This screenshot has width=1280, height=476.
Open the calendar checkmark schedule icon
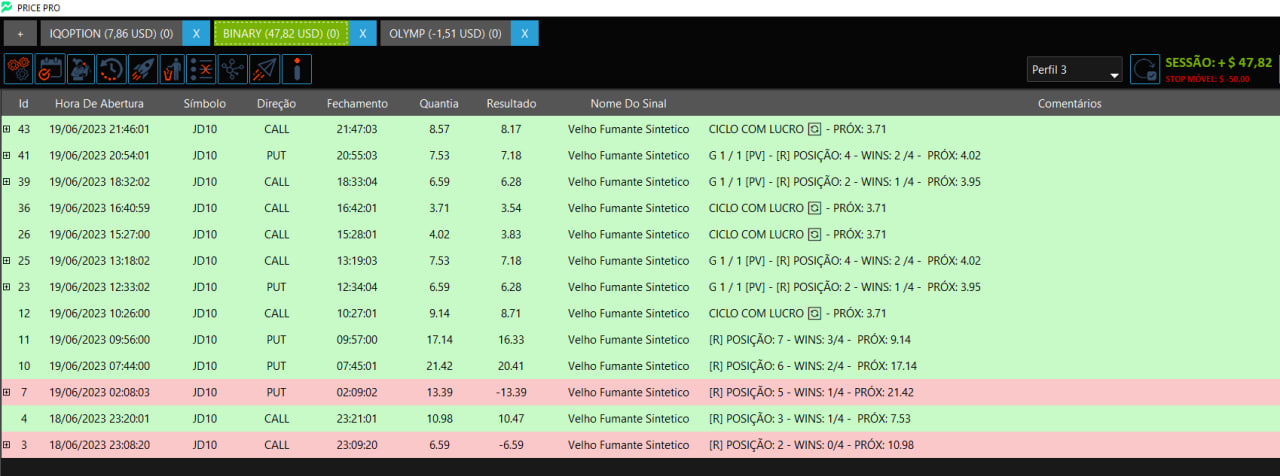point(50,69)
